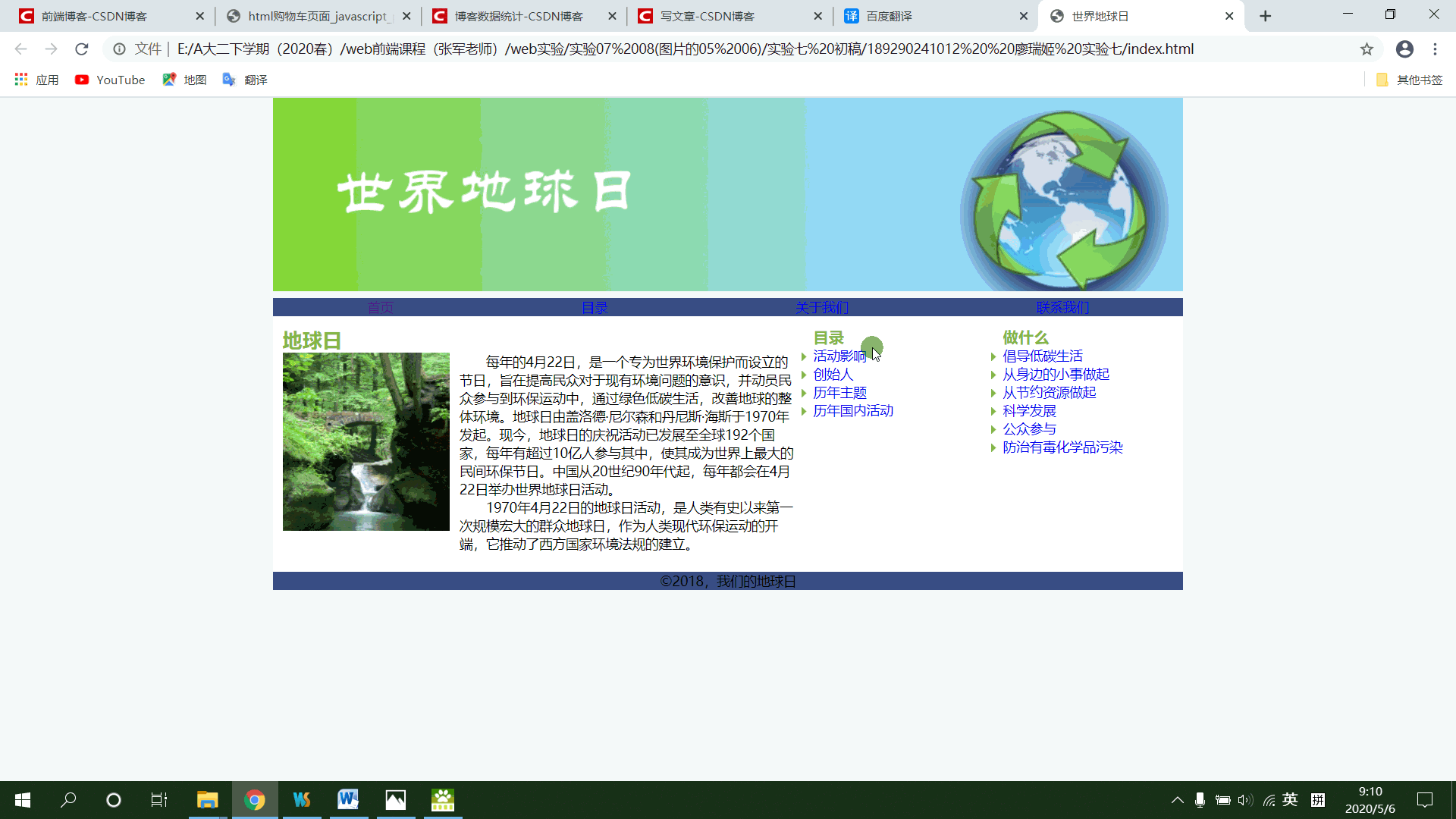Screen dimensions: 1456x819
Task: Click the 倡导低碳生活 link
Action: 1042,356
